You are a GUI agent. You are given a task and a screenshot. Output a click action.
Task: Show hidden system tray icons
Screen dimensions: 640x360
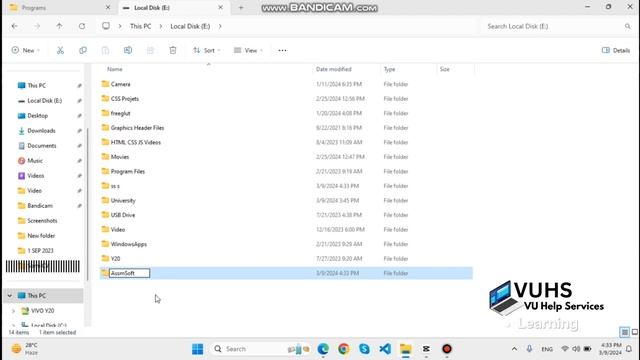(x=514, y=349)
